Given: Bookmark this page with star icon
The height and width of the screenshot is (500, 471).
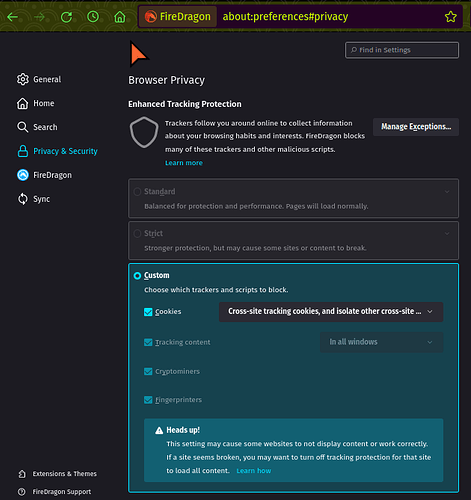Looking at the screenshot, I should click(451, 17).
